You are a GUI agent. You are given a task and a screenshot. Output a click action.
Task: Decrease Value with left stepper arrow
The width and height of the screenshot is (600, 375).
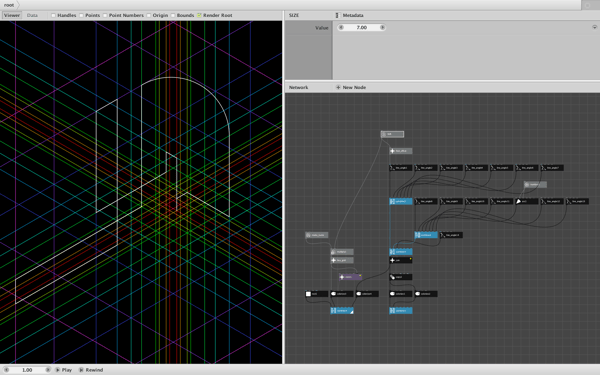click(341, 28)
